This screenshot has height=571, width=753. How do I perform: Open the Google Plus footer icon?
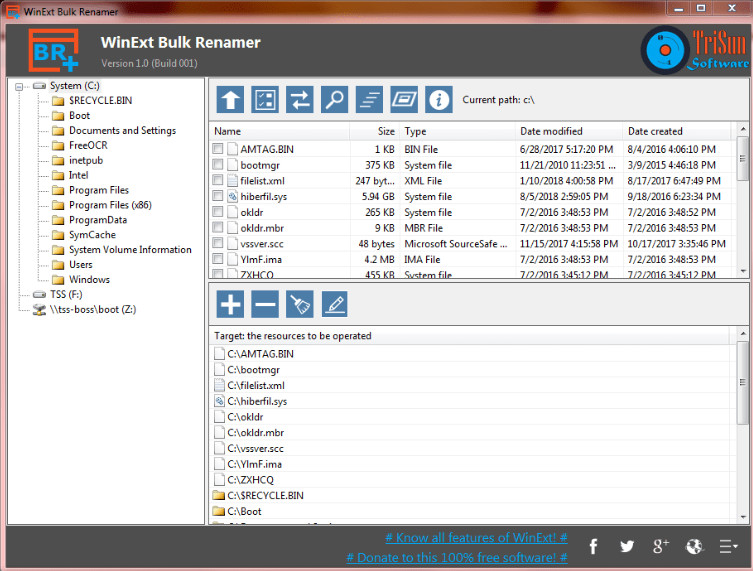661,546
